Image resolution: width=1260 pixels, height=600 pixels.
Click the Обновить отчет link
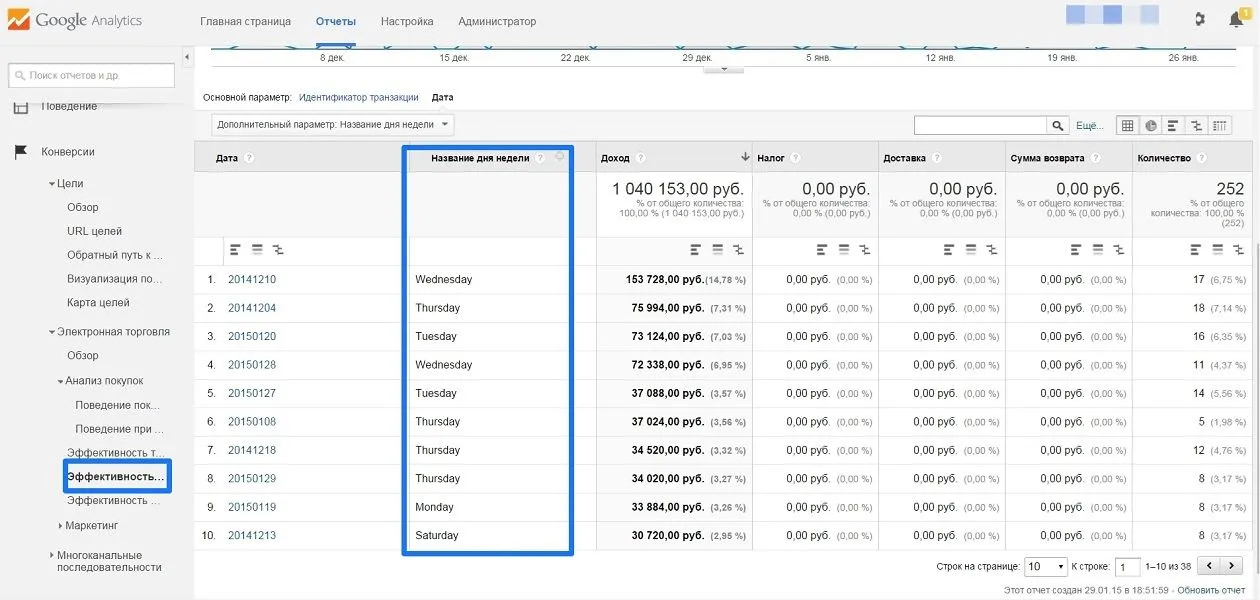[x=1211, y=590]
